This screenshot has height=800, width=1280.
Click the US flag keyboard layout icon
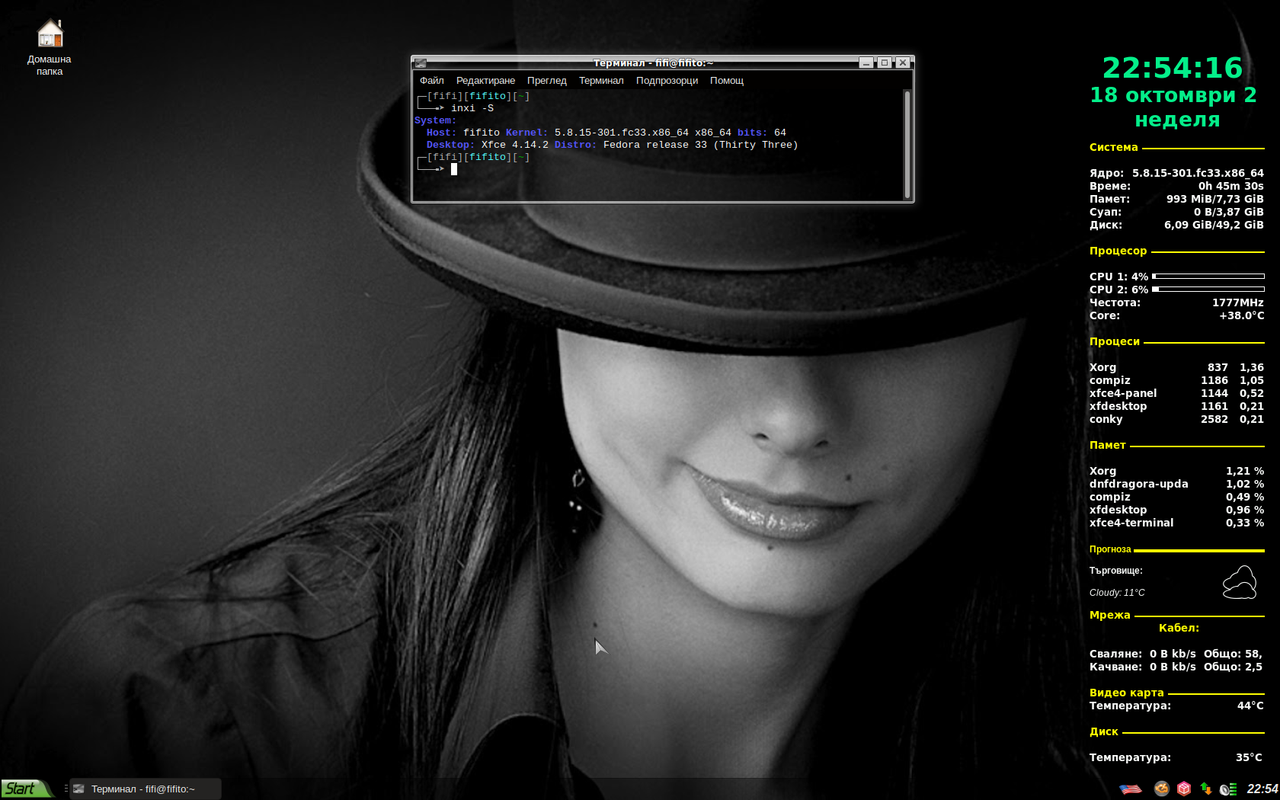pos(1130,789)
